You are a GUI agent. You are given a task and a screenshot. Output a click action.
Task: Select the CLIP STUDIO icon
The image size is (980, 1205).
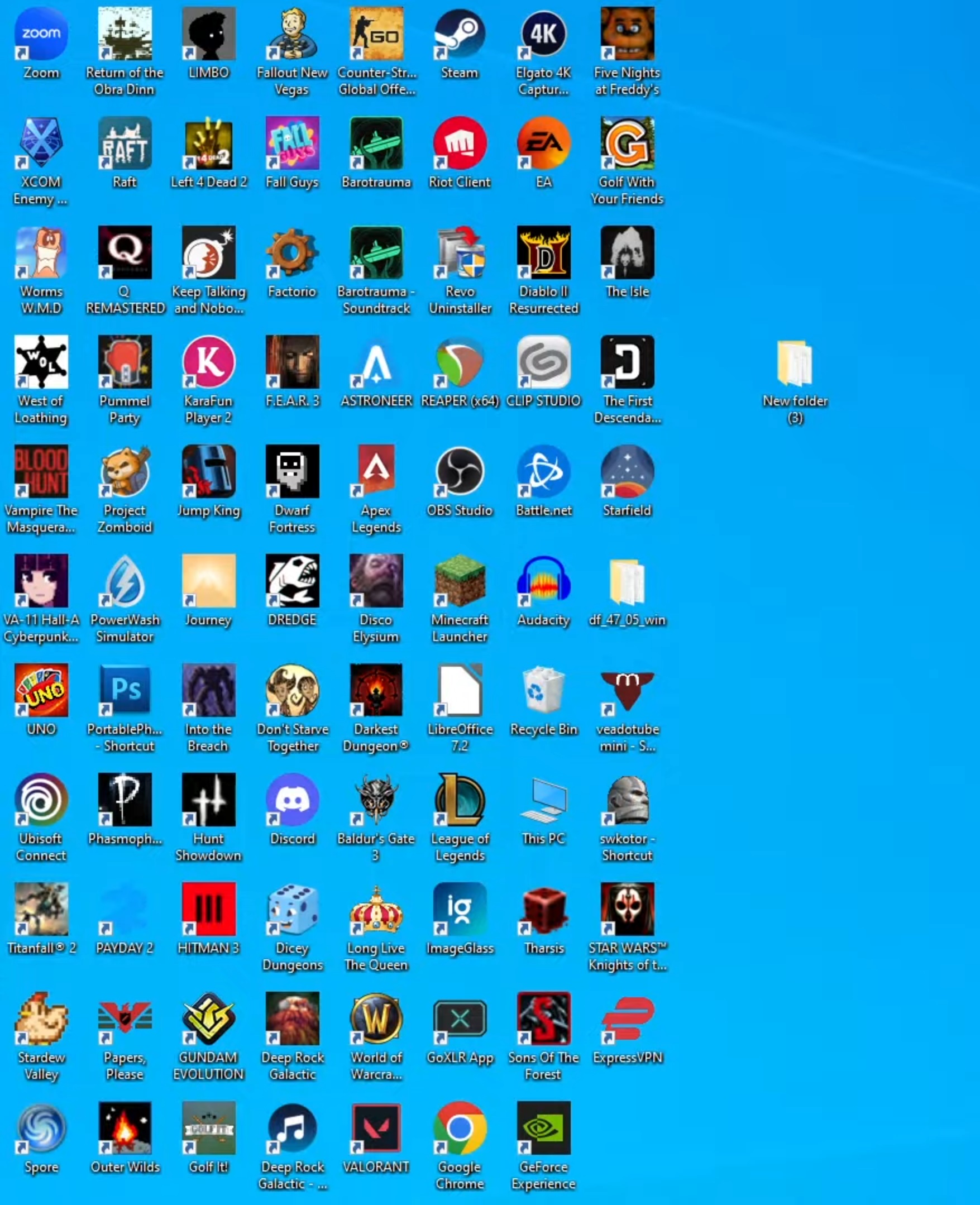(544, 362)
